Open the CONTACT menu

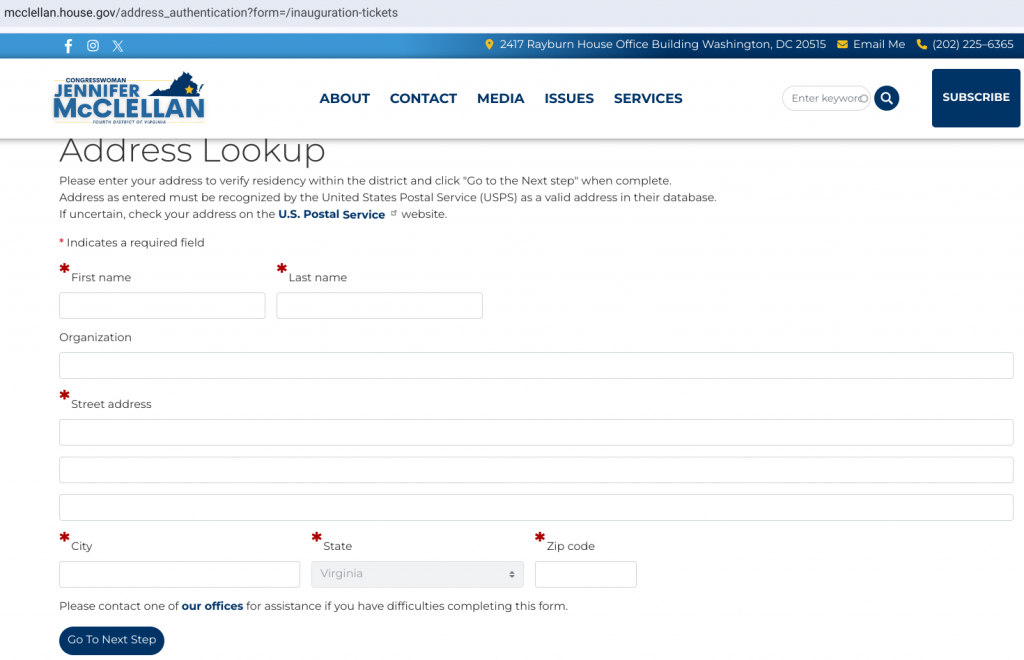coord(423,98)
